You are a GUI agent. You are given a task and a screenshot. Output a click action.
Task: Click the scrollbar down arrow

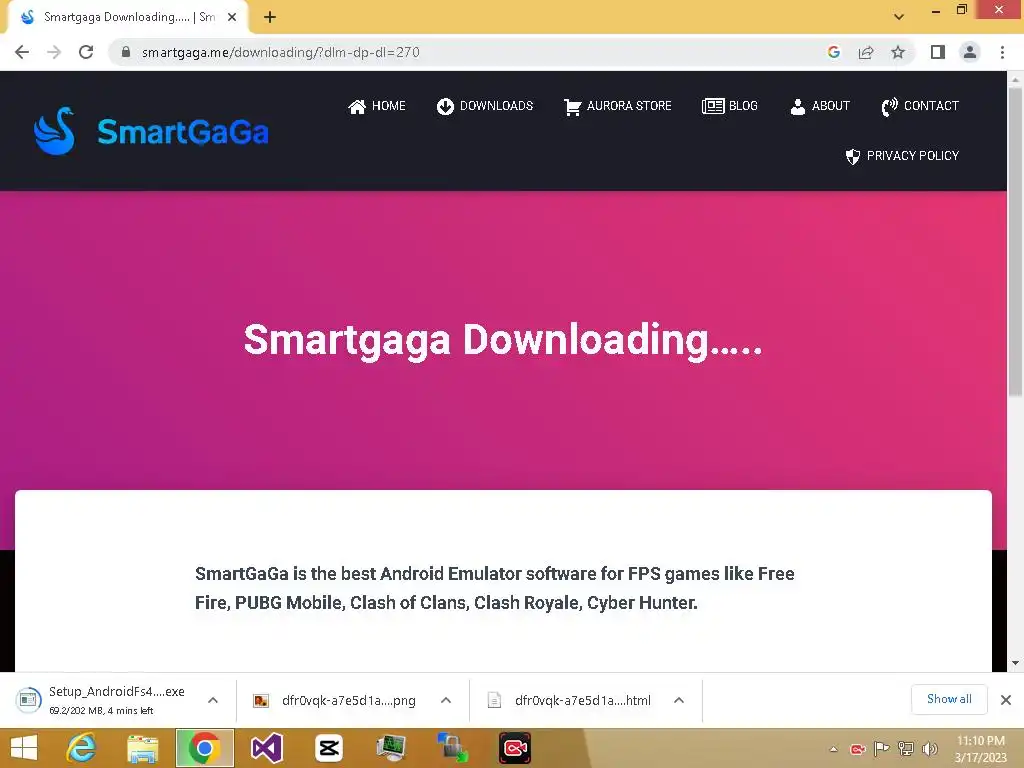point(1015,664)
